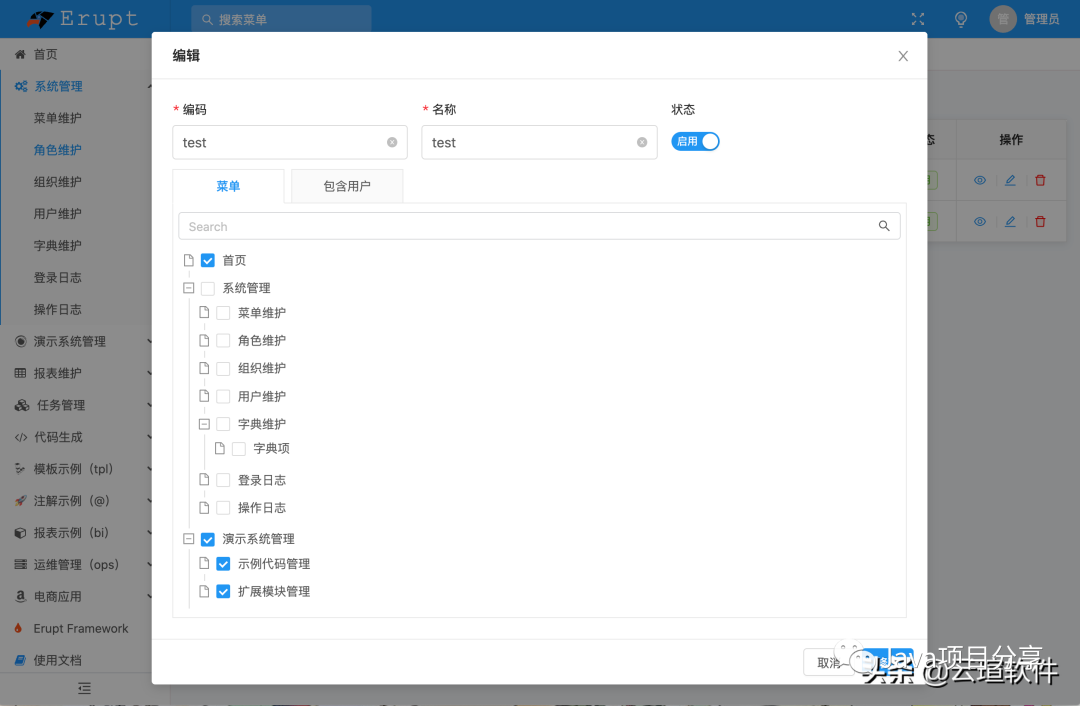Collapse the sidebar using the bottom-left icon
This screenshot has height=706, width=1080.
82,688
